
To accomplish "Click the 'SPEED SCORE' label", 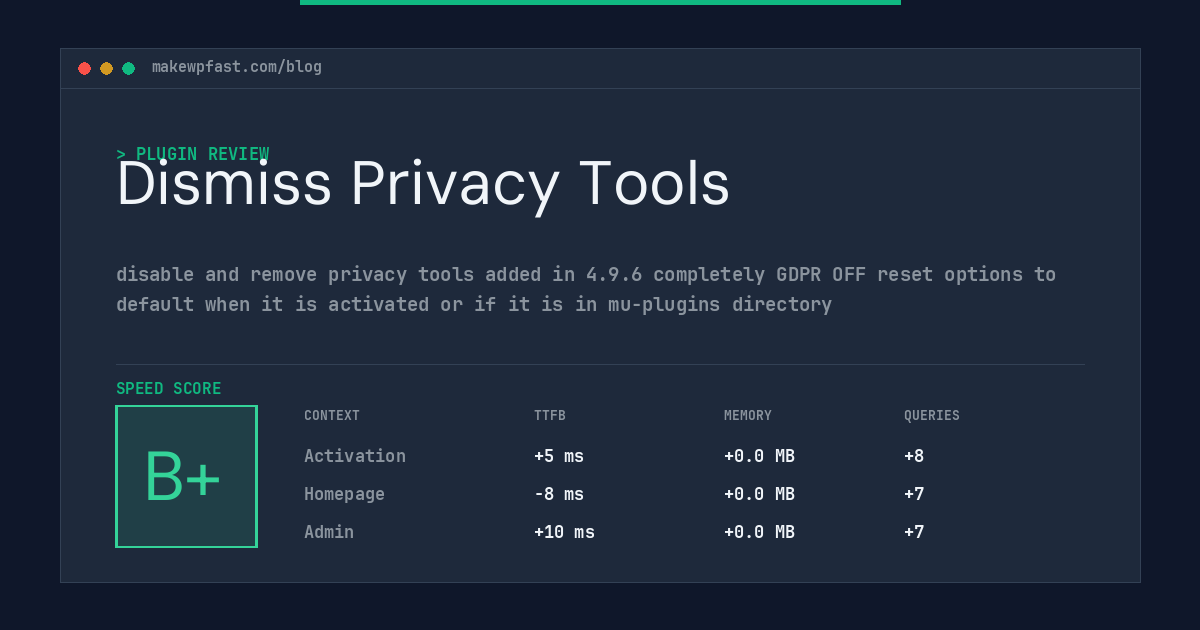I will (169, 389).
